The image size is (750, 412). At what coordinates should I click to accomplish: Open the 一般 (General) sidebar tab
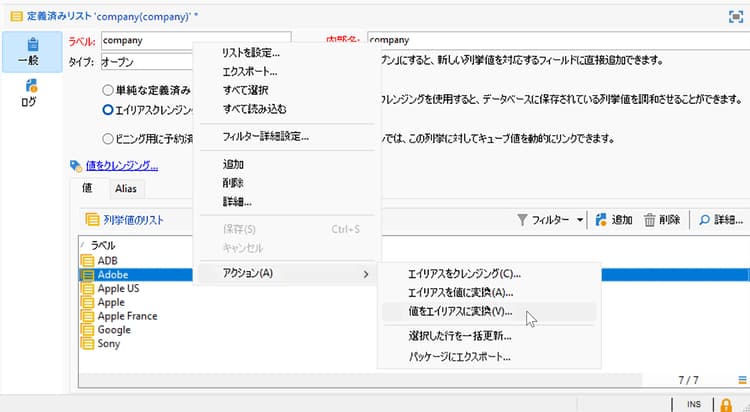pos(32,52)
